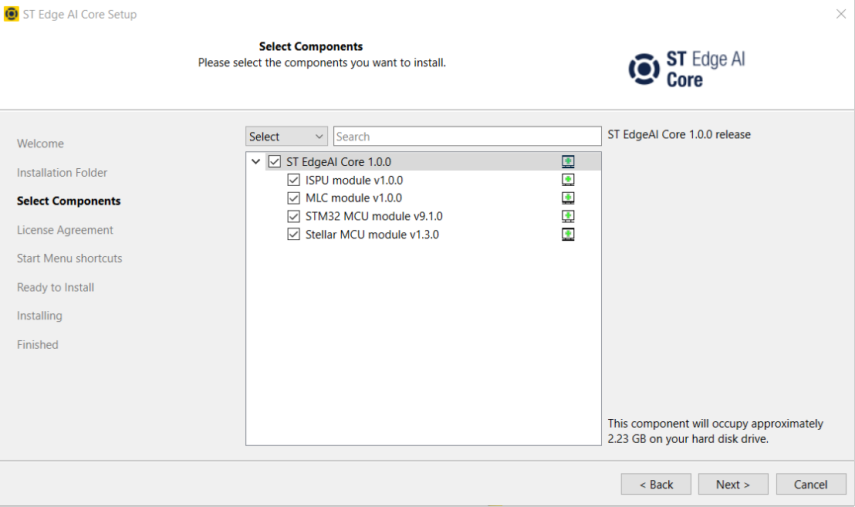Click the ST Edge AI Core Setup title icon
The image size is (855, 507).
11,14
